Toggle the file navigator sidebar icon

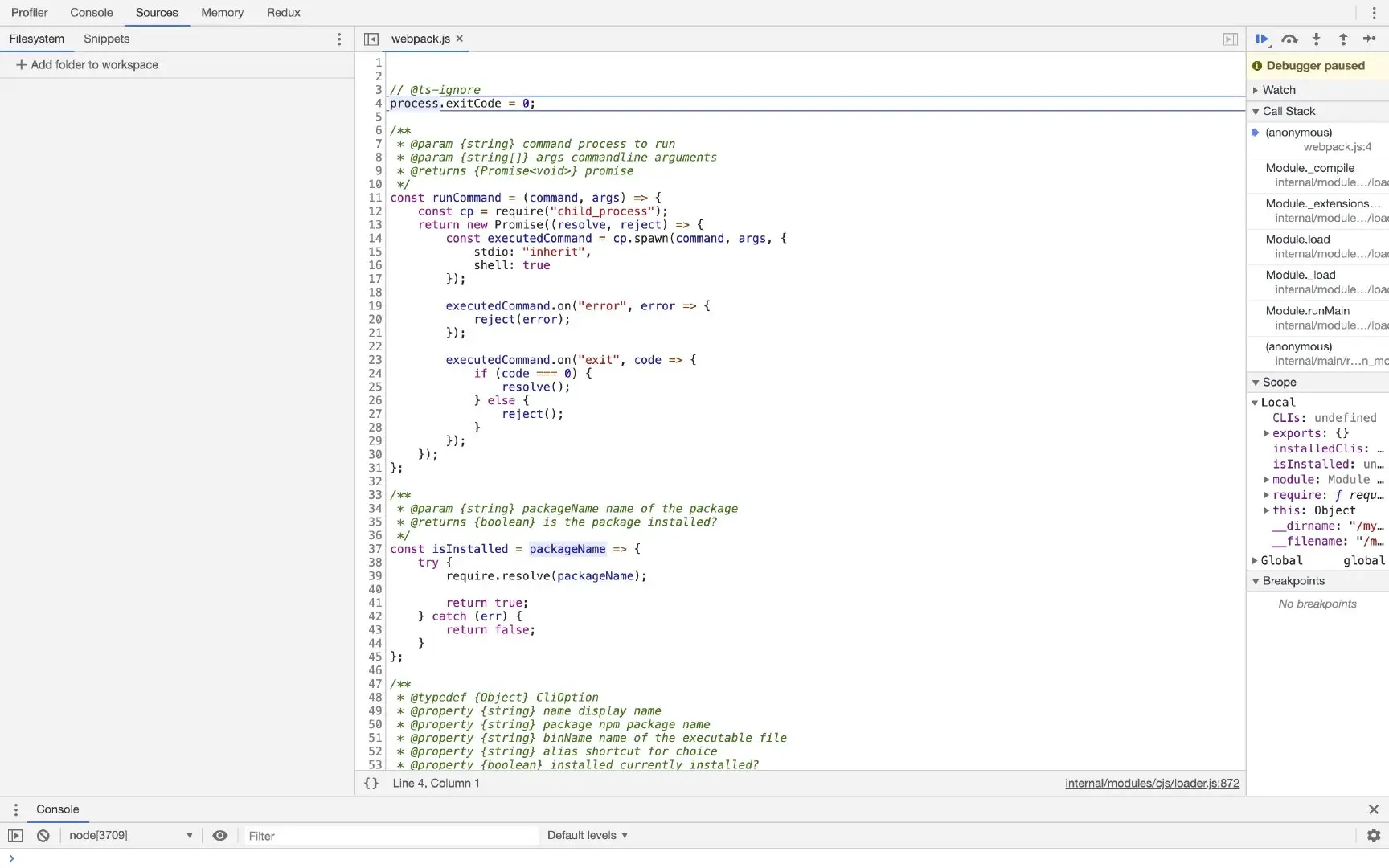(x=371, y=39)
